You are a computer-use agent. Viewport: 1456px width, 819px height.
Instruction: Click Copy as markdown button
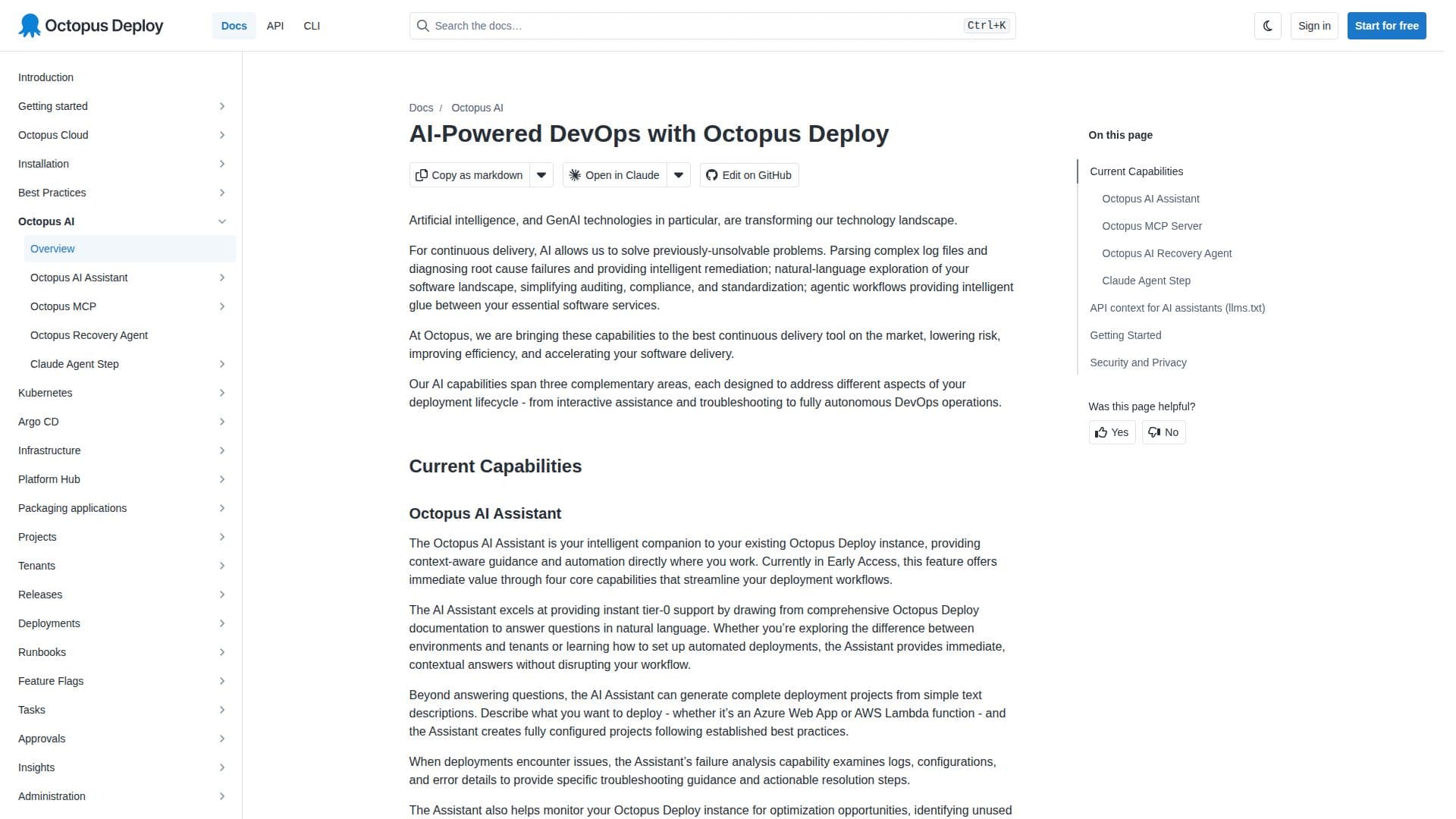[x=469, y=175]
